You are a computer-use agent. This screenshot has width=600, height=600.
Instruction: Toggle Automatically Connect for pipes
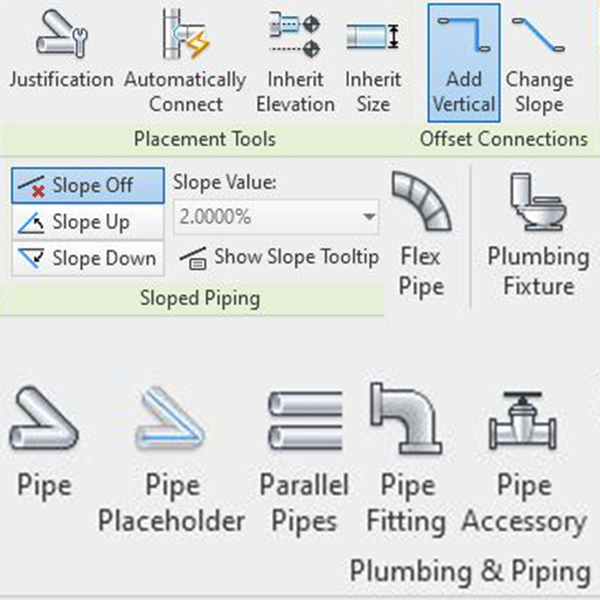click(185, 61)
